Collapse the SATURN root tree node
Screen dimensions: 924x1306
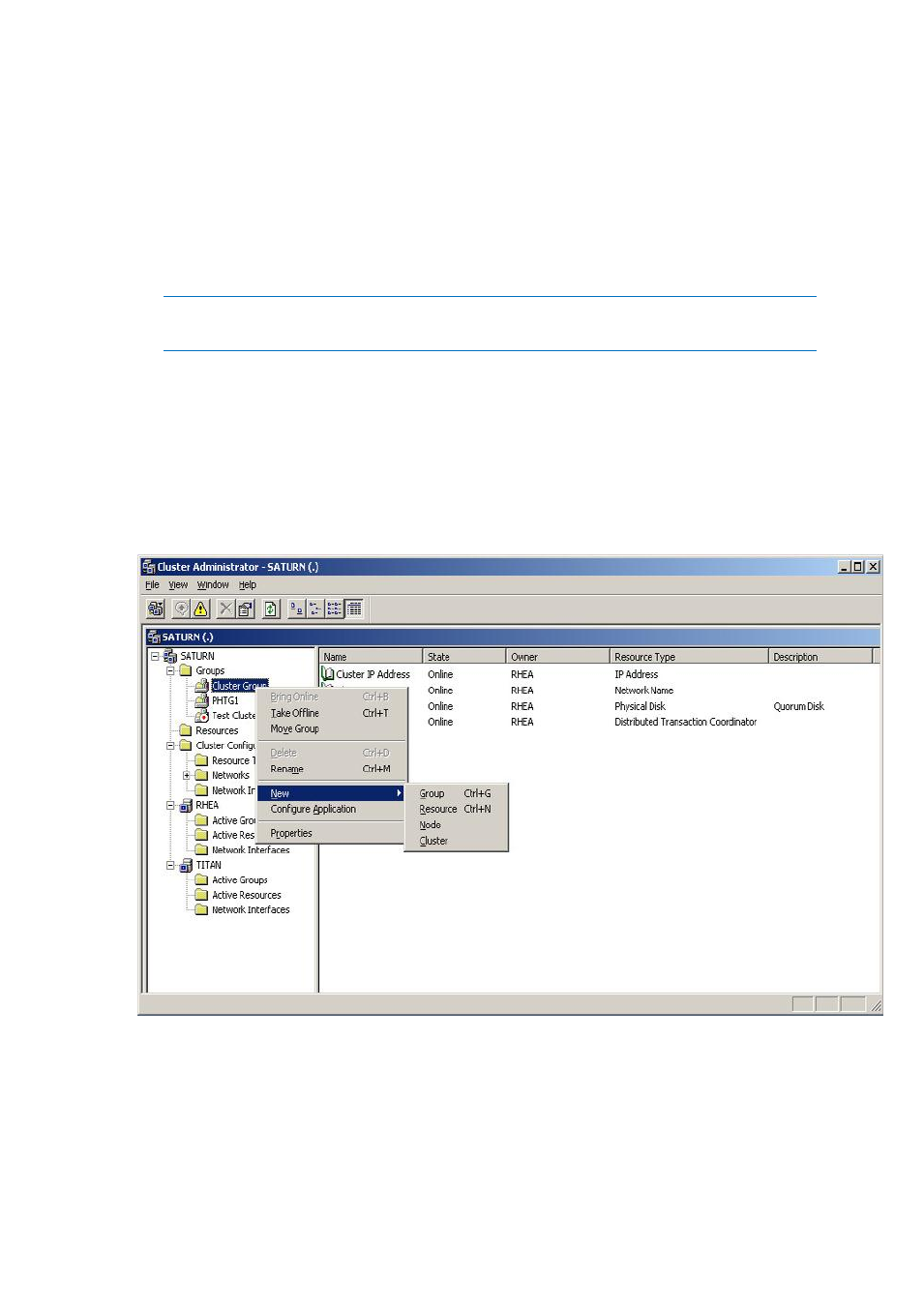(x=155, y=656)
